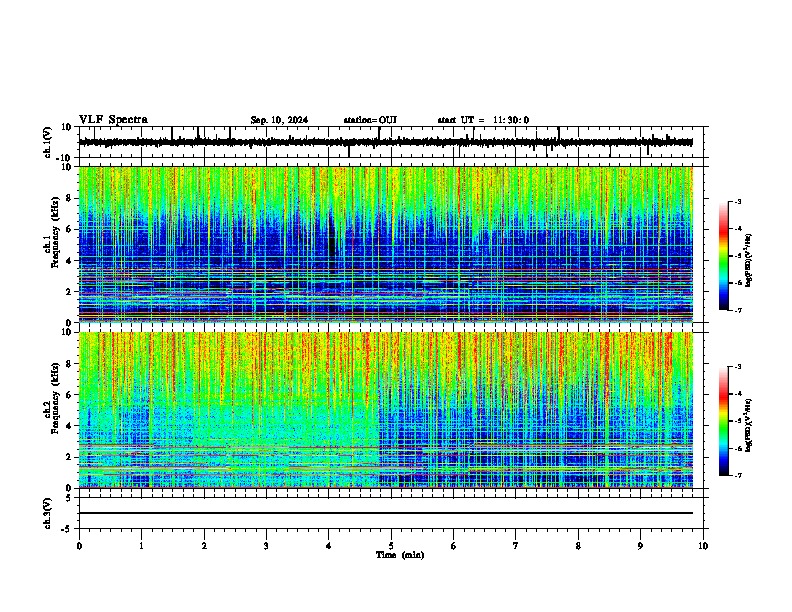792x612 pixels.
Task: Click the "5" tick on the time axis
Action: click(391, 546)
